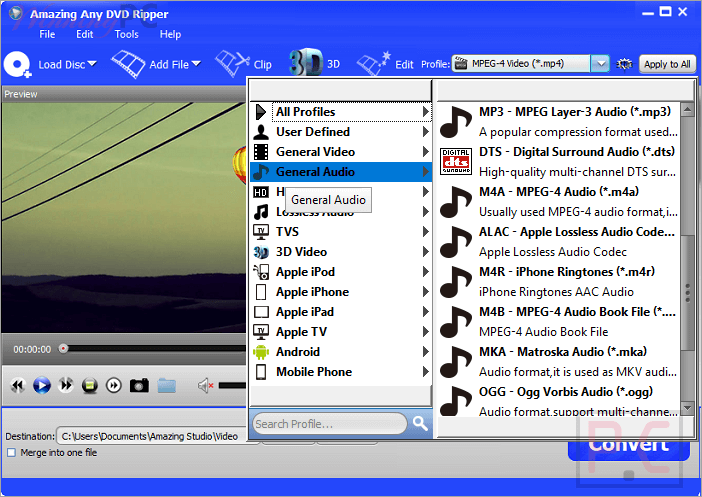Open the Help menu
702x497 pixels.
pyautogui.click(x=171, y=34)
